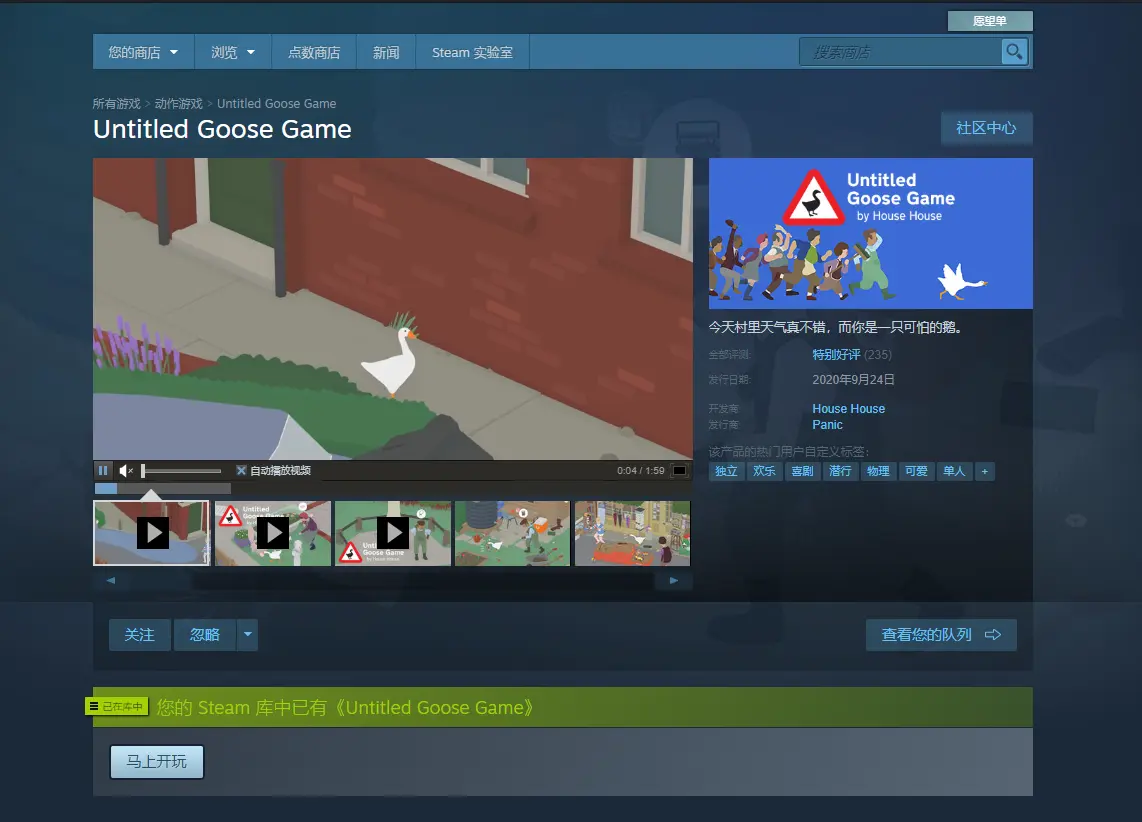Open the ignore options dropdown arrow
This screenshot has width=1142, height=822.
pos(248,634)
